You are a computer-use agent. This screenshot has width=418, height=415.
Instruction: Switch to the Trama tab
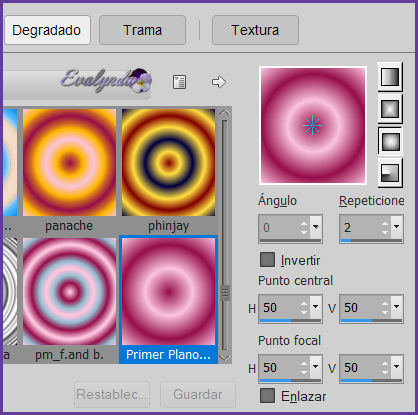142,30
